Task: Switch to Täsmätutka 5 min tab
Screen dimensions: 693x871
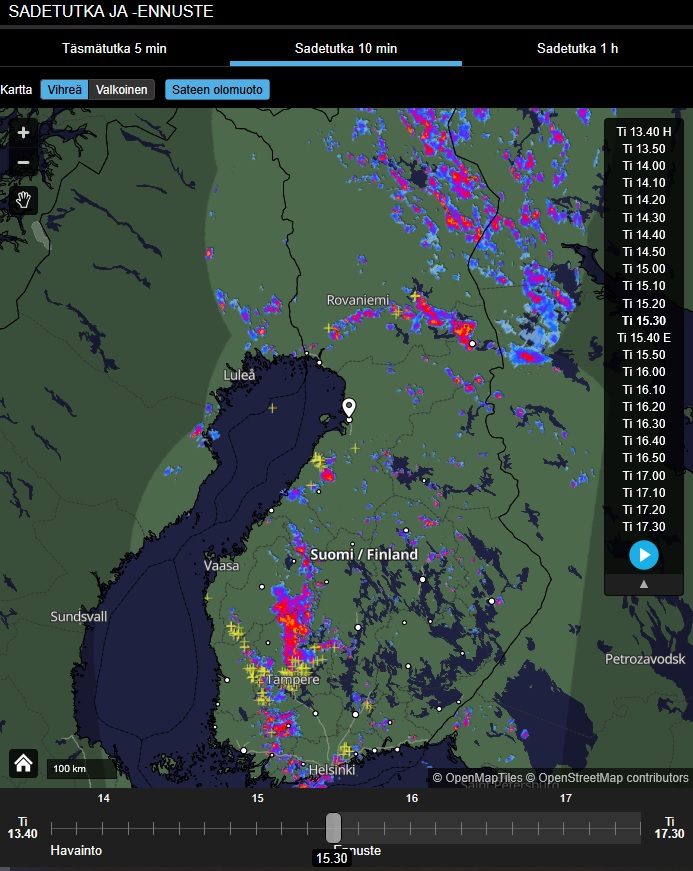Action: 114,48
